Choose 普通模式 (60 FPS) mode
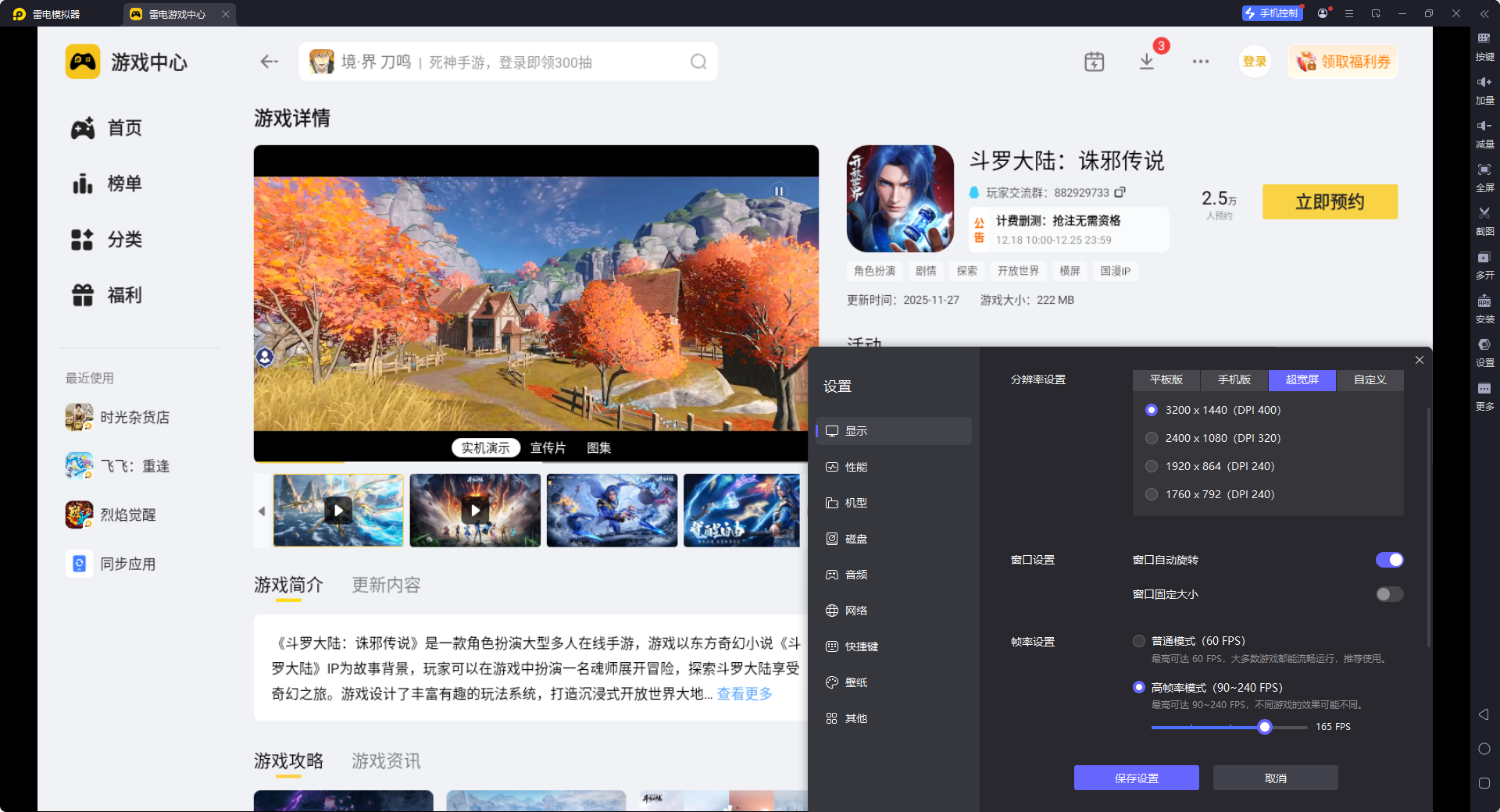1500x812 pixels. click(1138, 640)
